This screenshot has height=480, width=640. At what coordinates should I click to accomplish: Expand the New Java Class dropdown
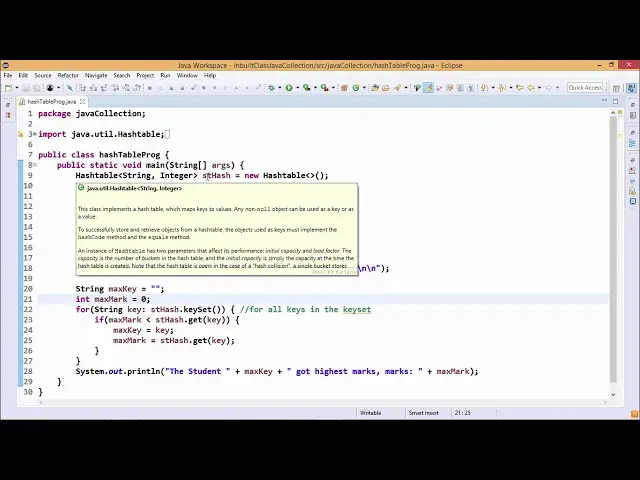(364, 88)
